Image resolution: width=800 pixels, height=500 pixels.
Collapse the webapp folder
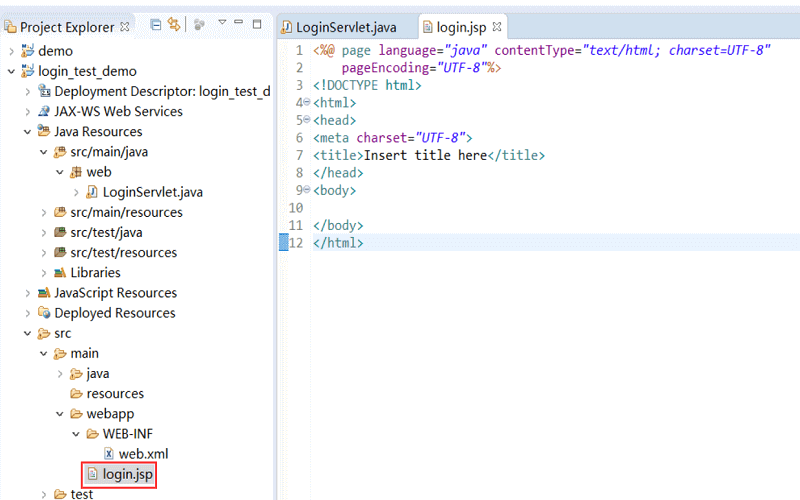coord(60,414)
